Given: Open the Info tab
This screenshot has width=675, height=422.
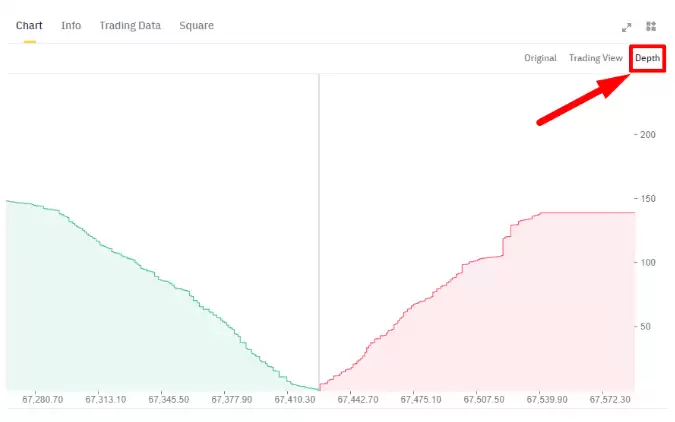Looking at the screenshot, I should point(71,25).
